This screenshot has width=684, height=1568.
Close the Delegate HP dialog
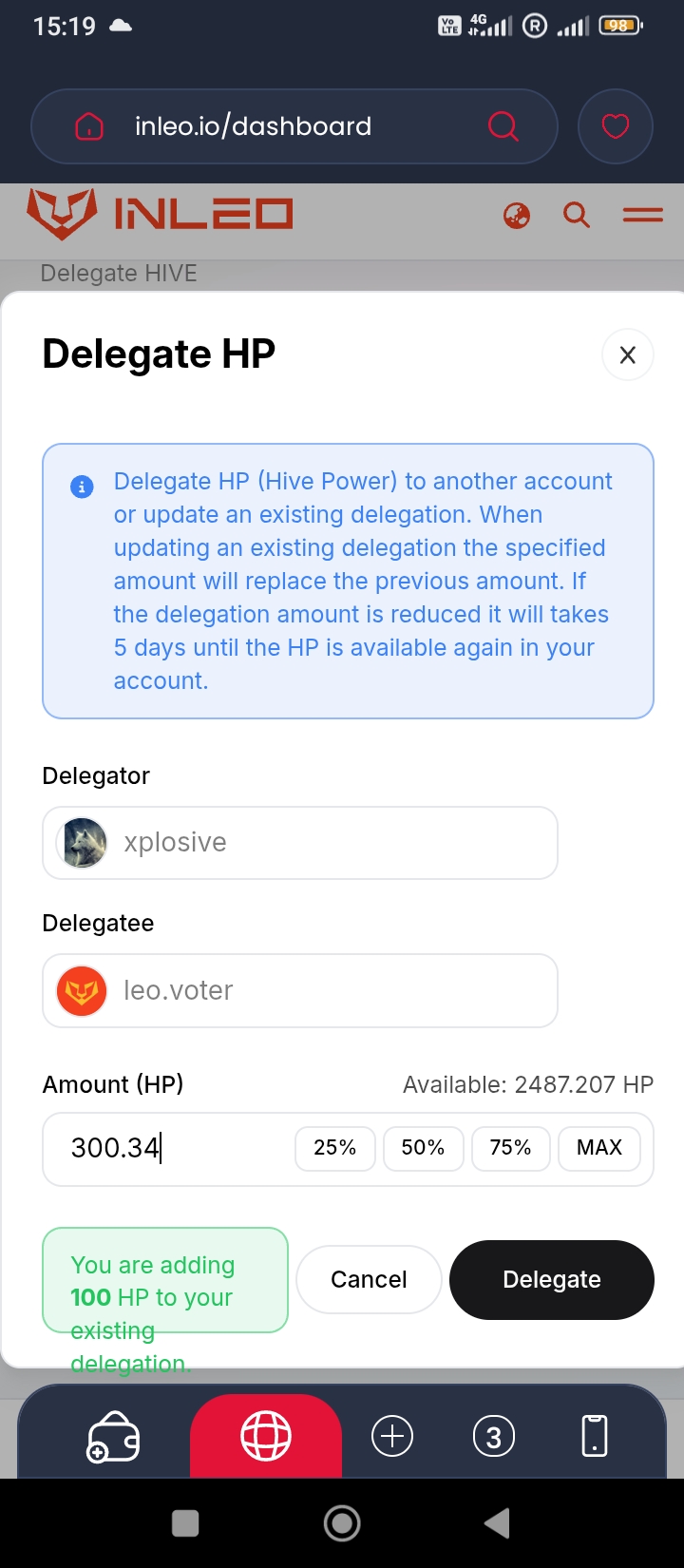click(627, 355)
